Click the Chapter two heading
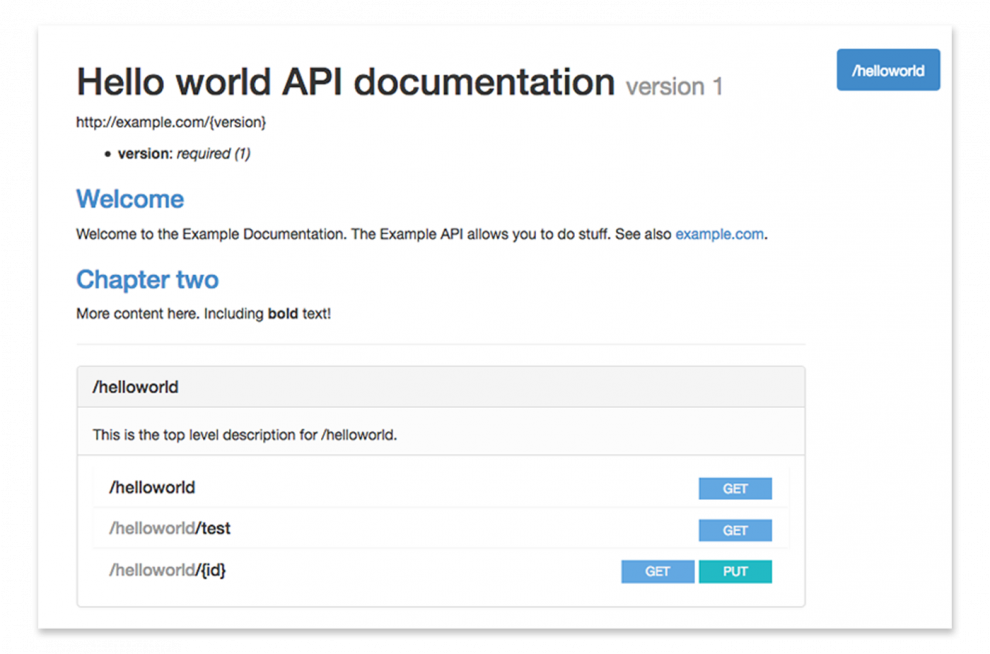Image resolution: width=990 pixels, height=654 pixels. (x=147, y=280)
